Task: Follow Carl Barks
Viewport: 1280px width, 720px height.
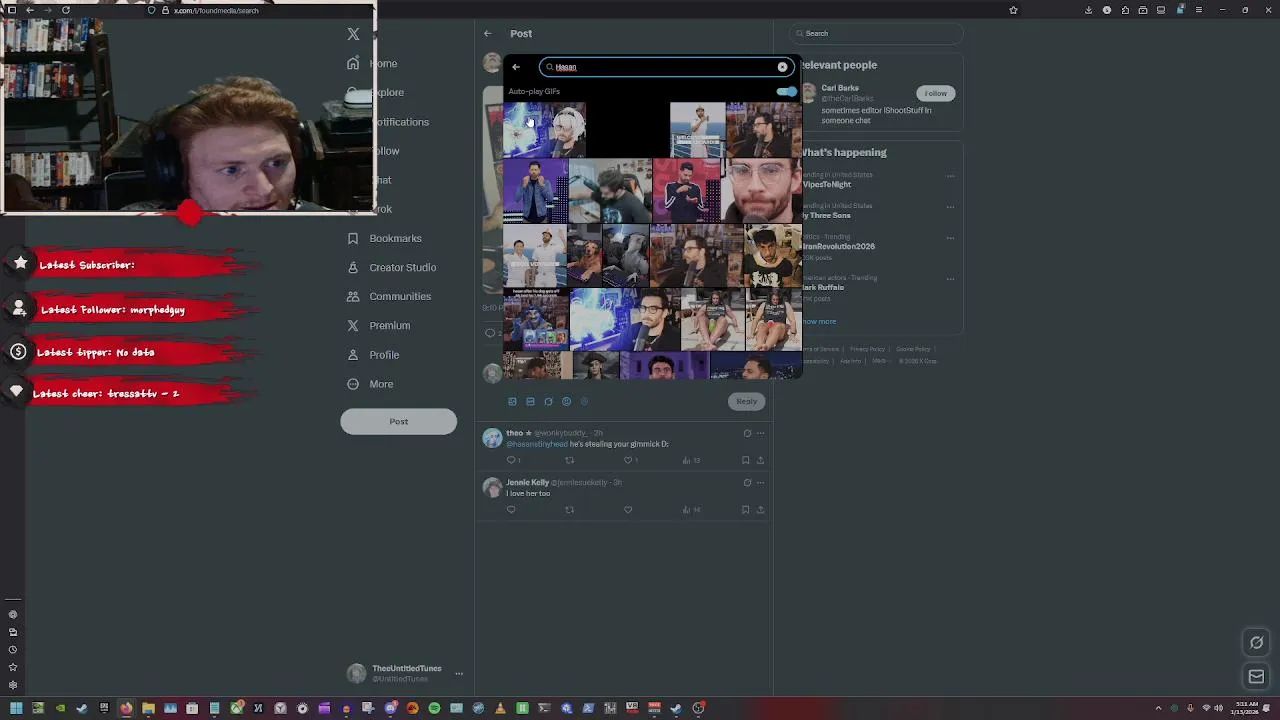Action: 935,93
